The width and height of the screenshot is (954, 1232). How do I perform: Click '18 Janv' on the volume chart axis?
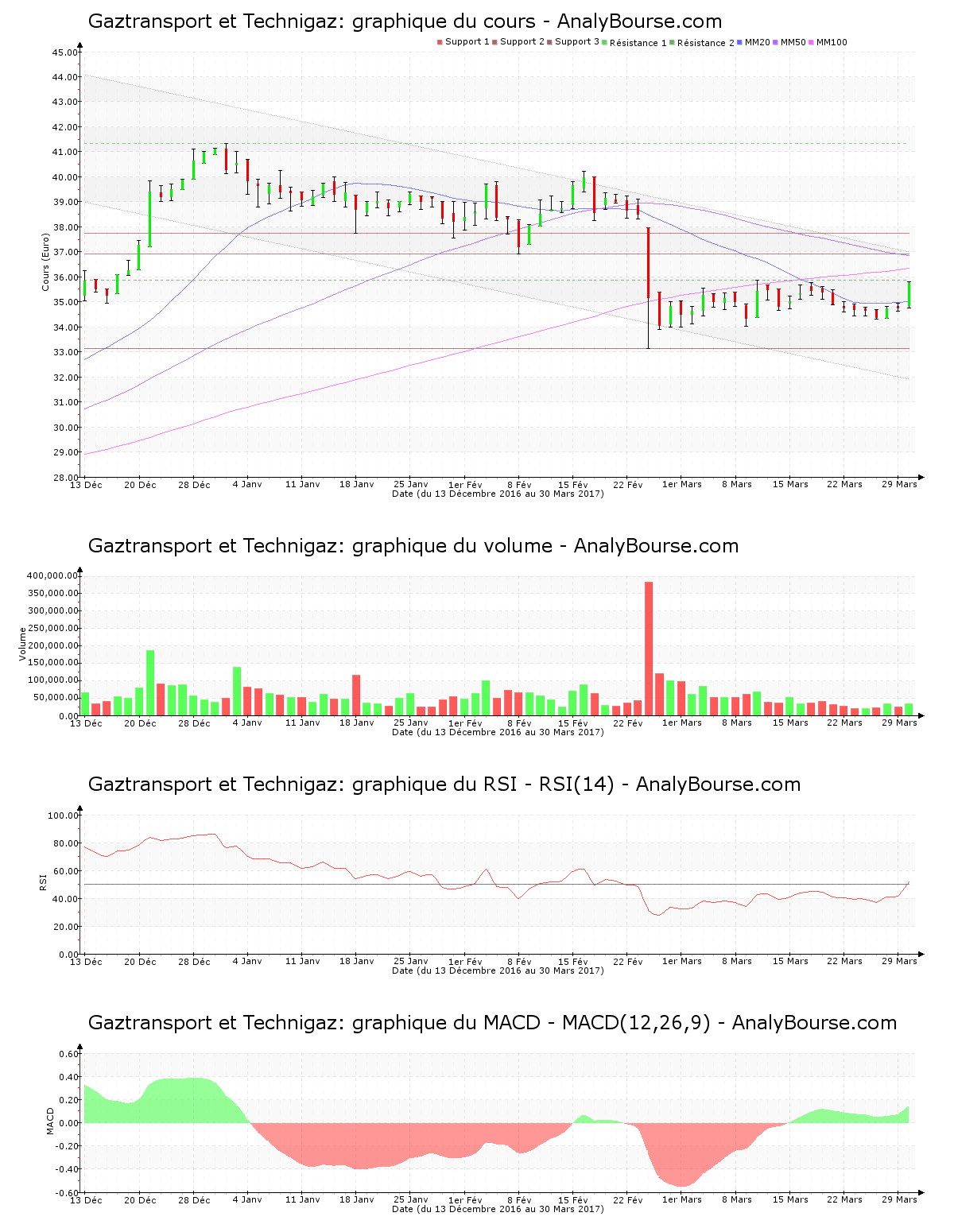pyautogui.click(x=356, y=723)
